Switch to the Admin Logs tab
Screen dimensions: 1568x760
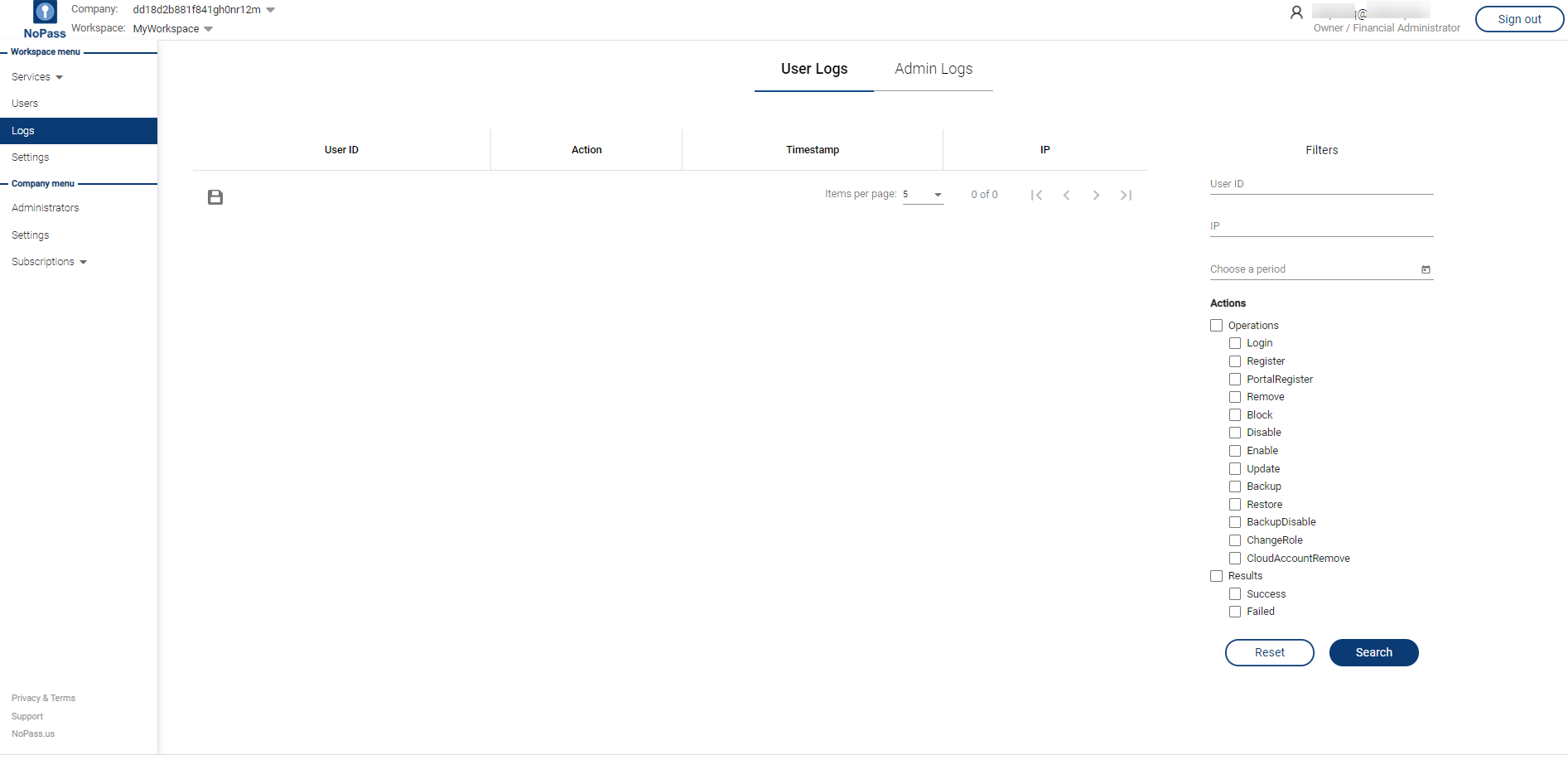click(933, 69)
